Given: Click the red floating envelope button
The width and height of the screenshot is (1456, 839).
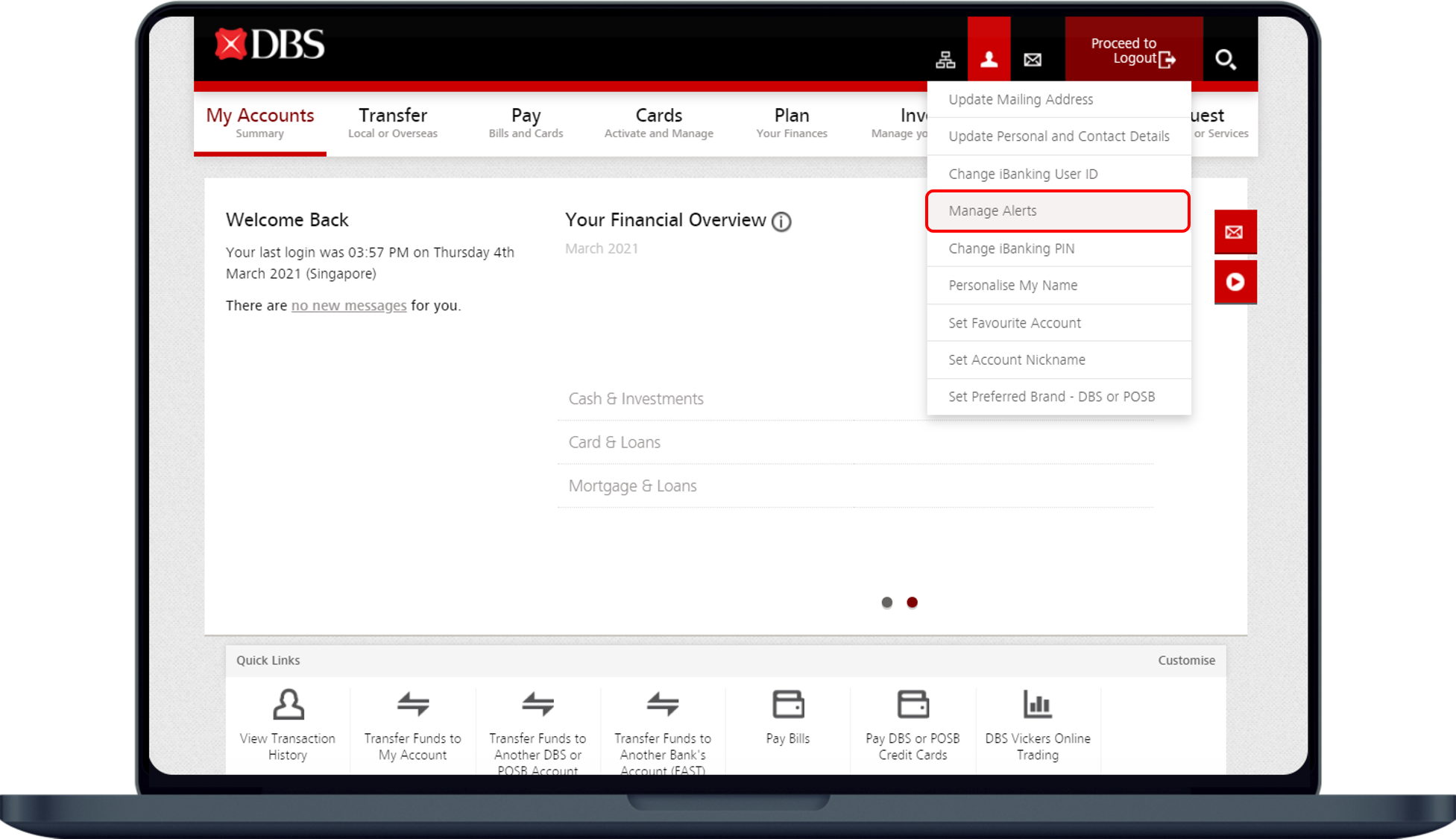Looking at the screenshot, I should pos(1235,232).
